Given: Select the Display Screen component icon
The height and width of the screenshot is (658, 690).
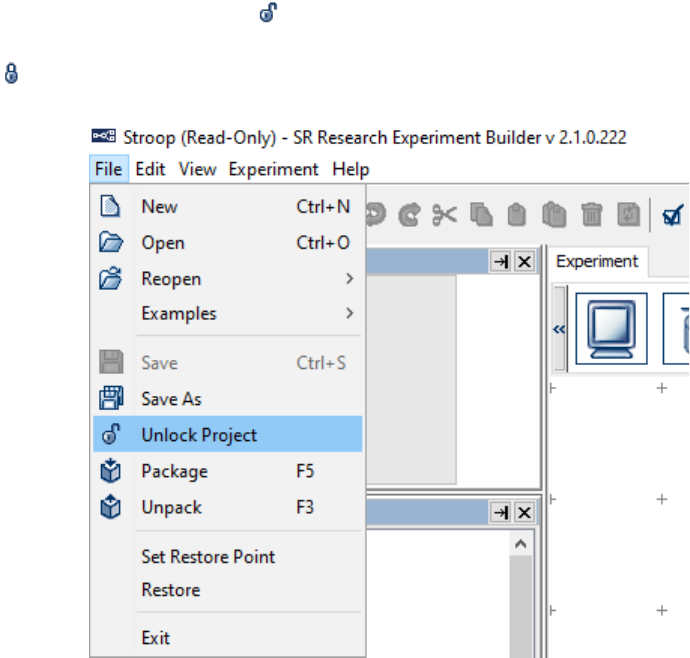Looking at the screenshot, I should 611,328.
